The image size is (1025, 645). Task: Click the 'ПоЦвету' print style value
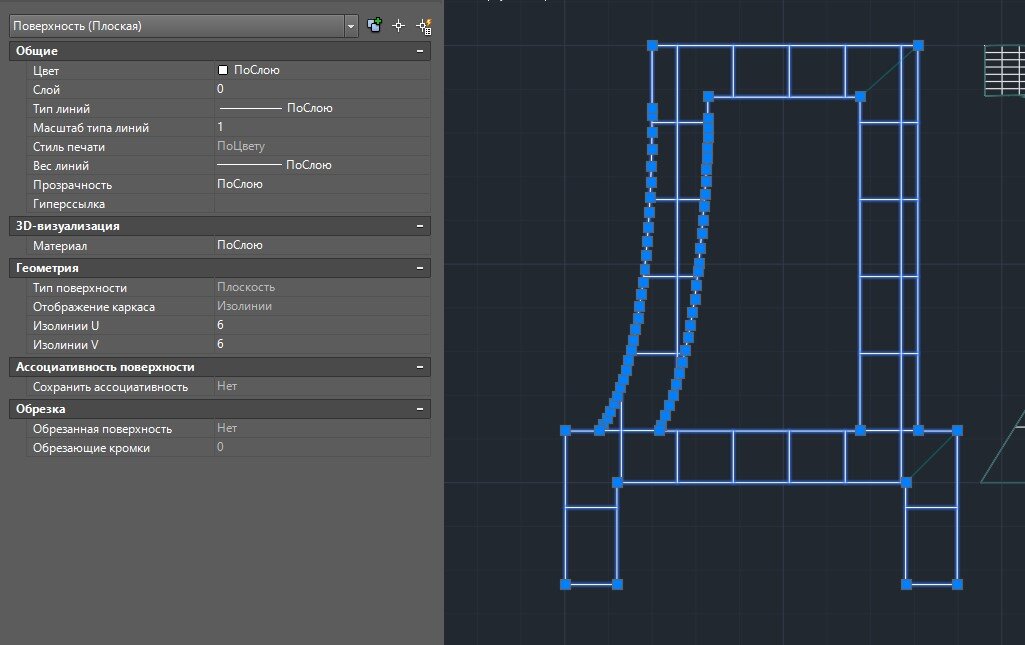click(241, 146)
